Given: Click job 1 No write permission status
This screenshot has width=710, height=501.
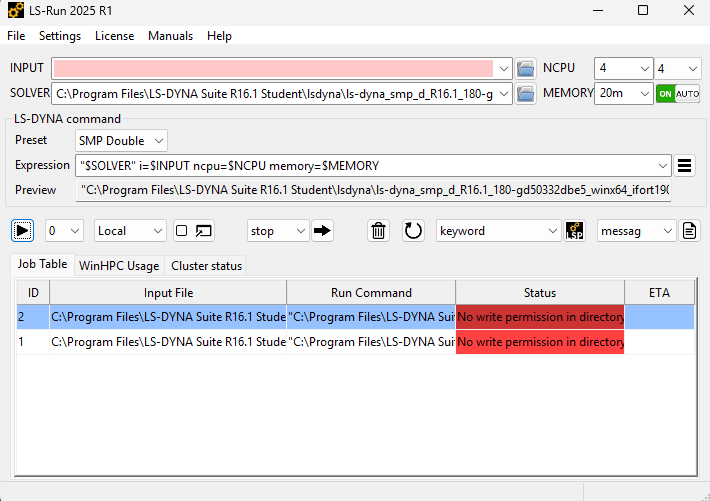Looking at the screenshot, I should [540, 342].
